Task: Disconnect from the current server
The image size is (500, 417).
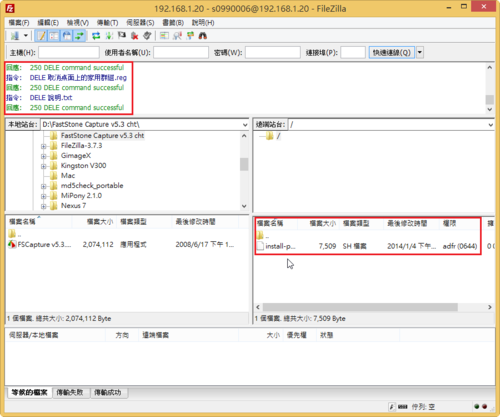Action: pyautogui.click(x=135, y=36)
